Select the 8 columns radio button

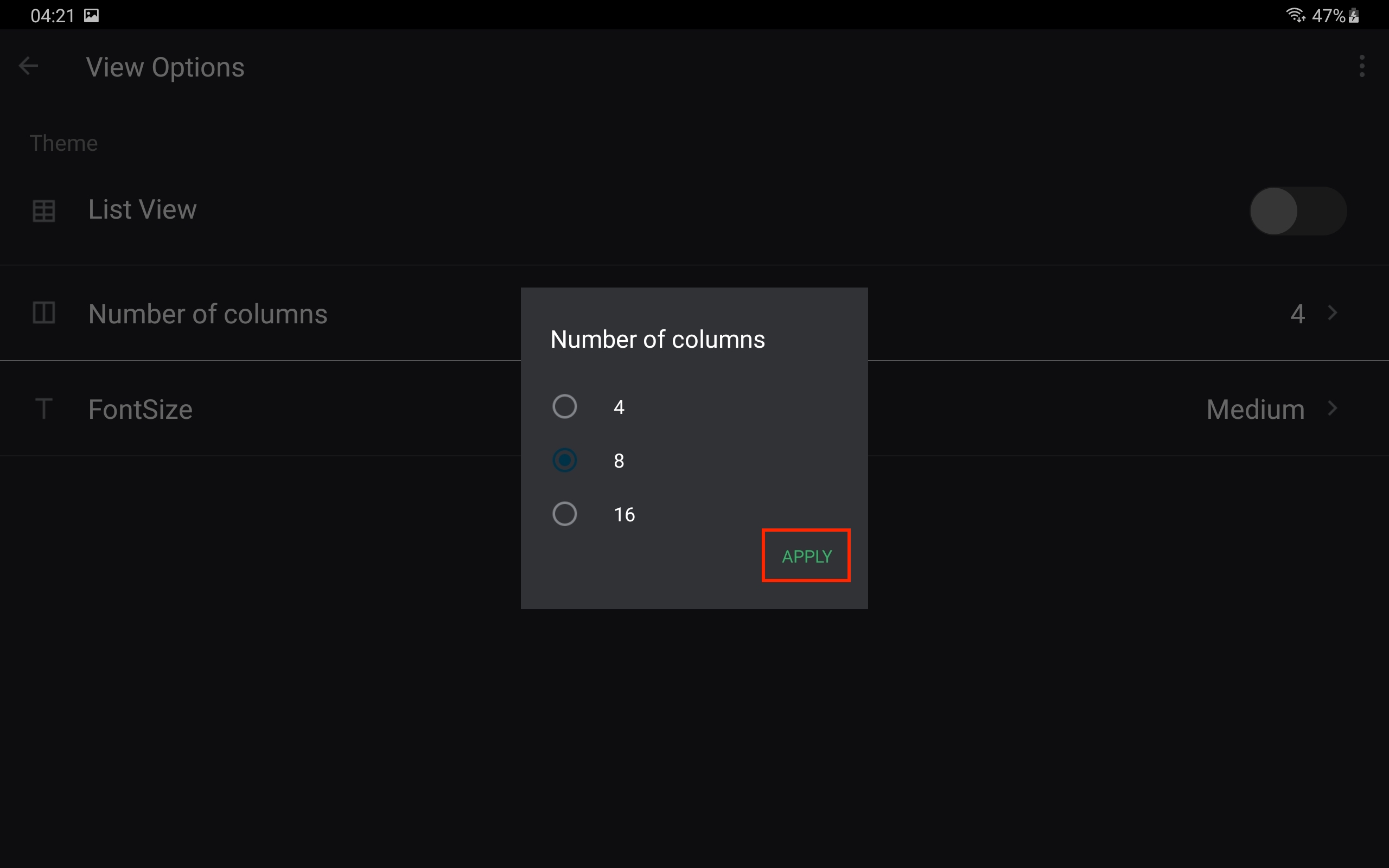tap(564, 460)
